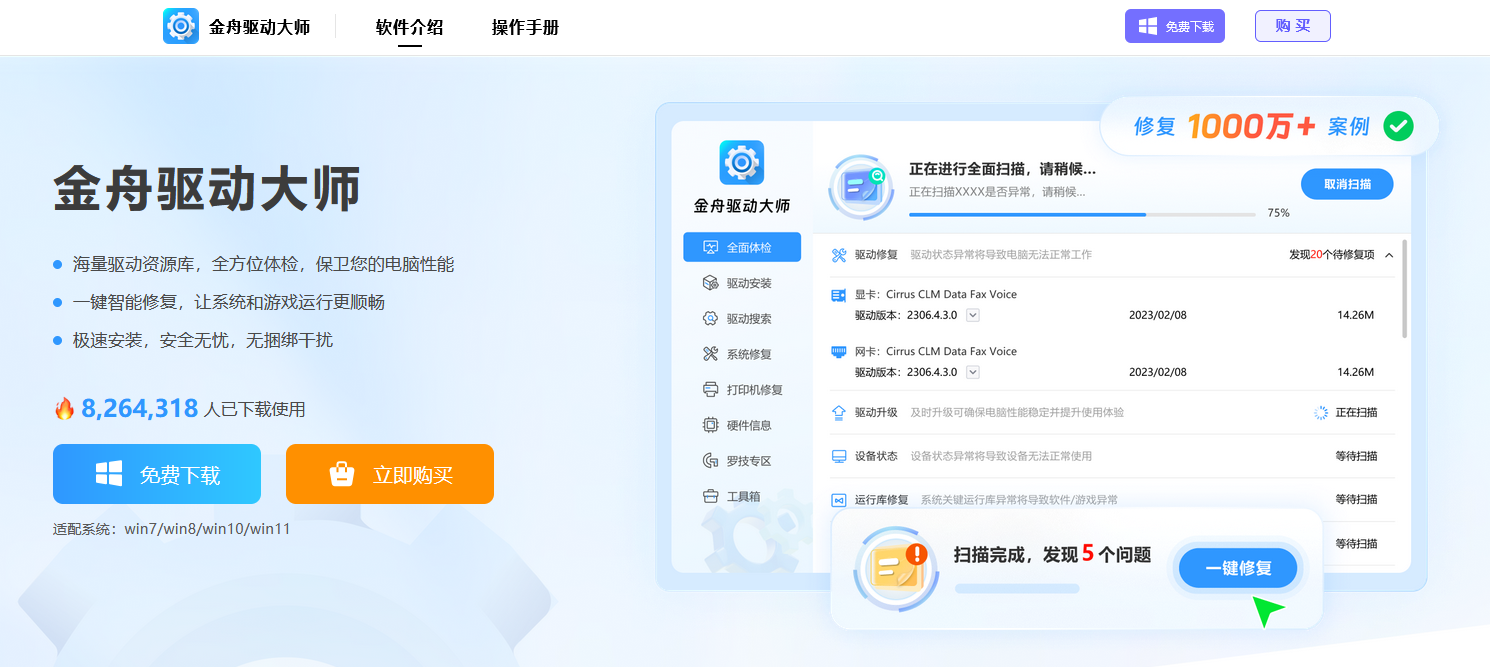Viewport: 1490px width, 667px height.
Task: Click the Windows logo in blue download button
Action: [x=109, y=474]
